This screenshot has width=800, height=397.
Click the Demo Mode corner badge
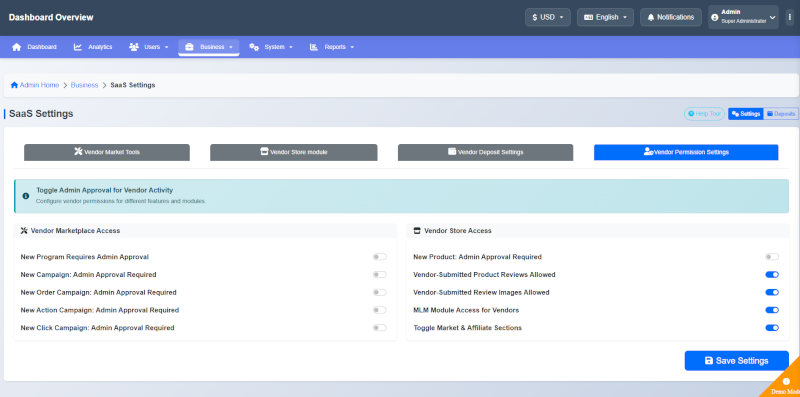click(785, 384)
